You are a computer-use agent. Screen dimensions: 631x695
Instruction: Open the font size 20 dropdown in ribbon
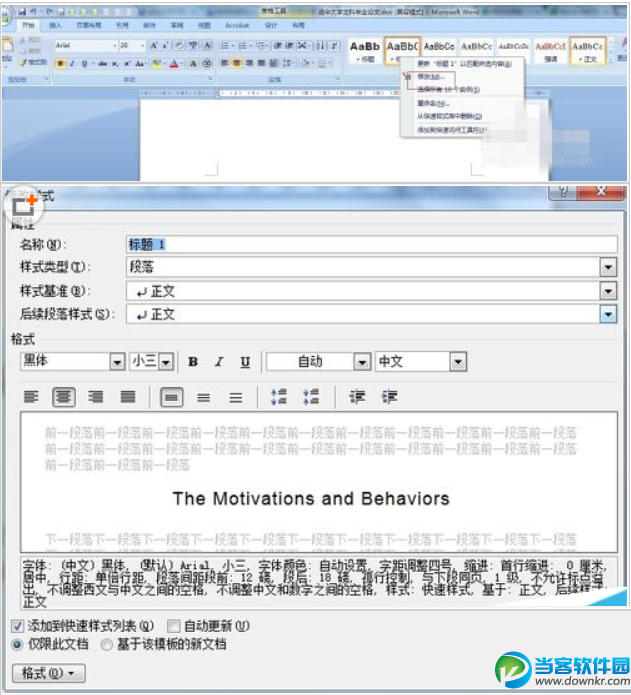click(x=142, y=45)
